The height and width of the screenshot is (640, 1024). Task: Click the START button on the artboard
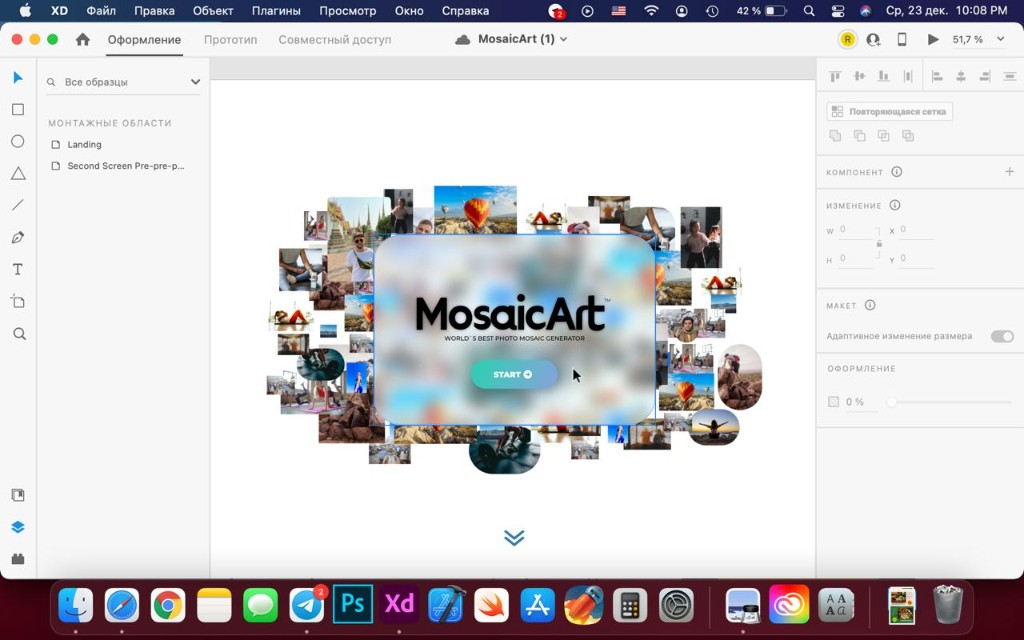click(x=514, y=374)
